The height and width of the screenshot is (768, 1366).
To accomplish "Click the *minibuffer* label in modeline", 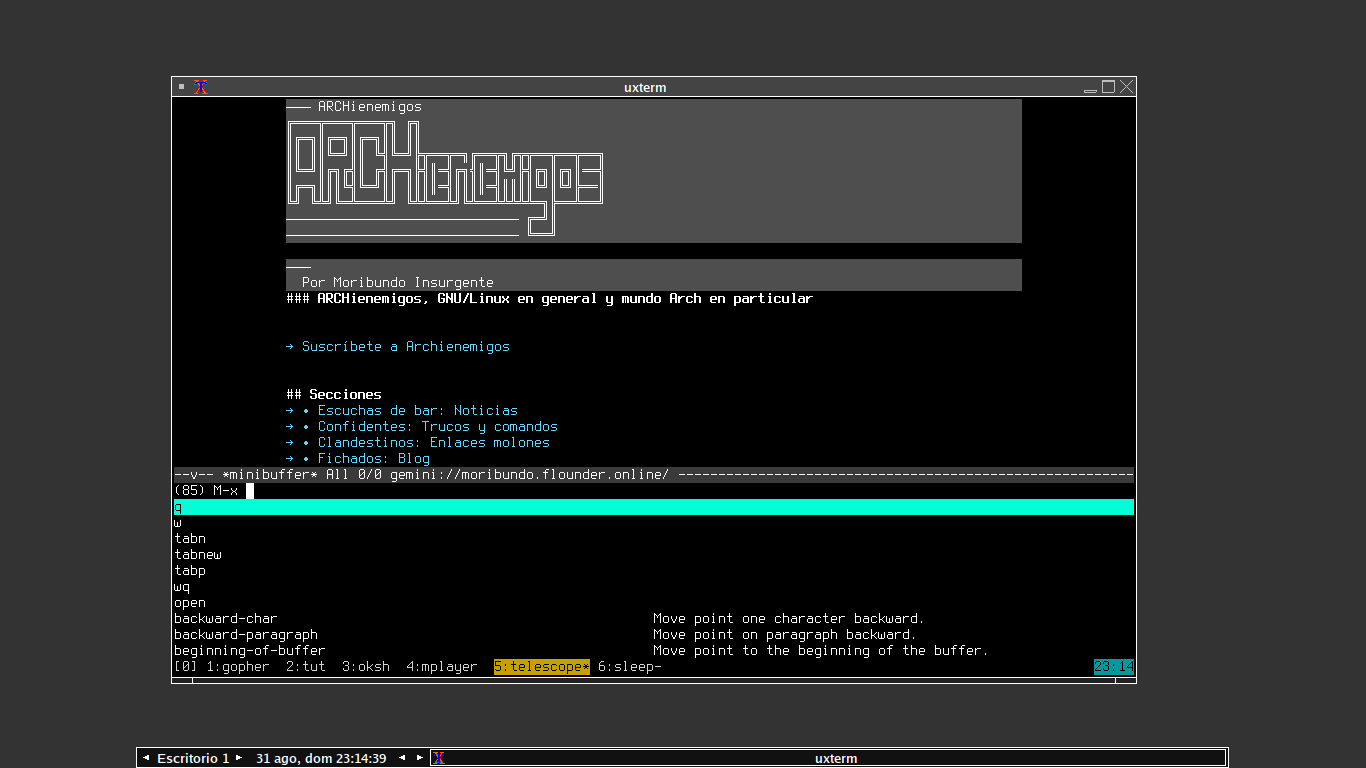I will 270,475.
